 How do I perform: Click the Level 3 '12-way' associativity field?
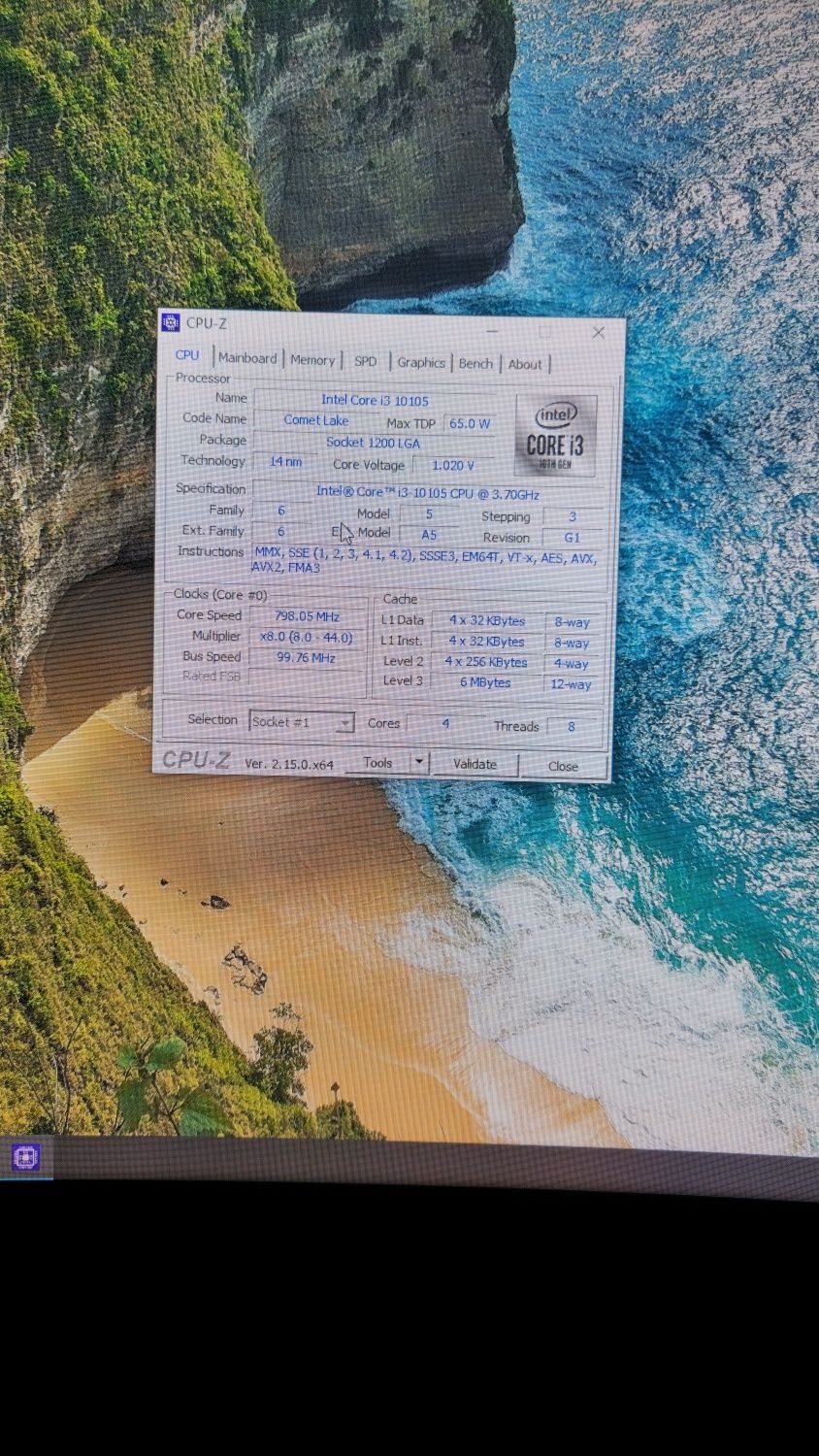[x=571, y=684]
